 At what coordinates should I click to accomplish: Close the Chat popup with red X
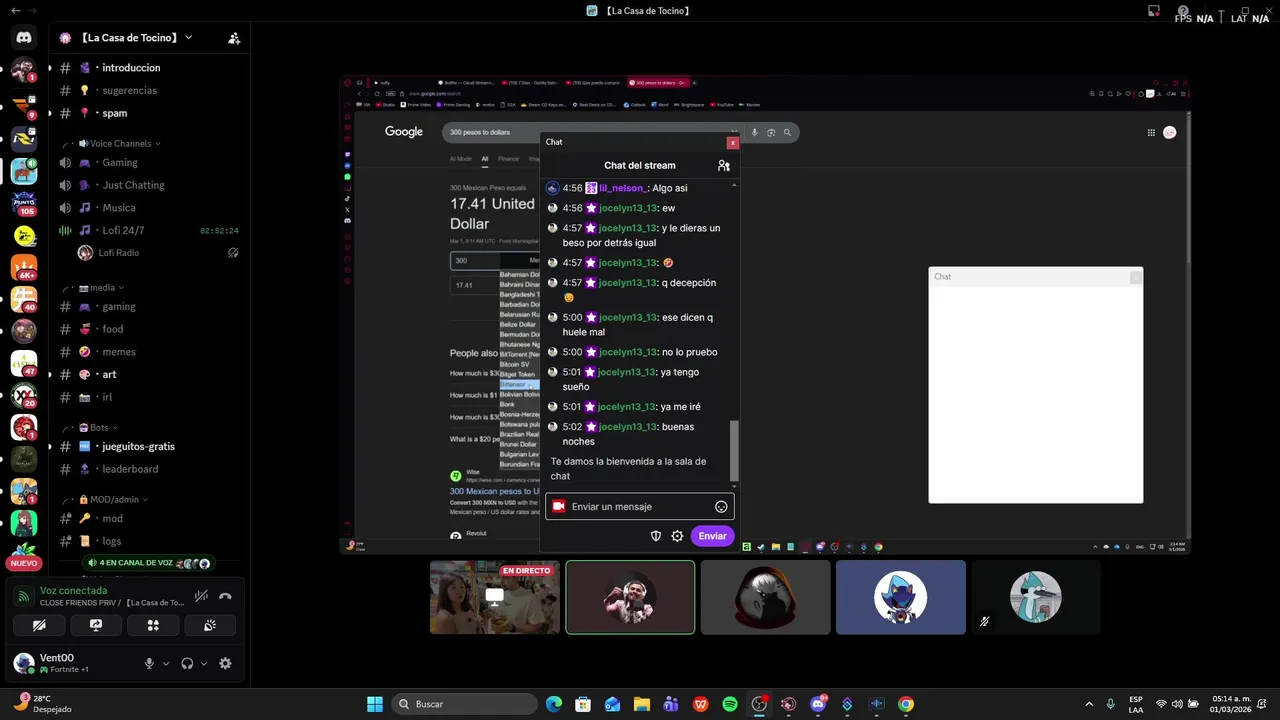point(732,143)
